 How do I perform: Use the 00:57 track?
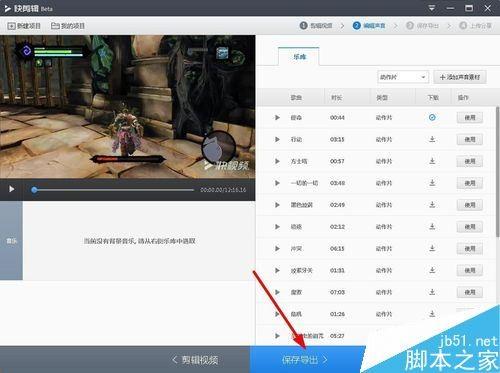click(470, 161)
